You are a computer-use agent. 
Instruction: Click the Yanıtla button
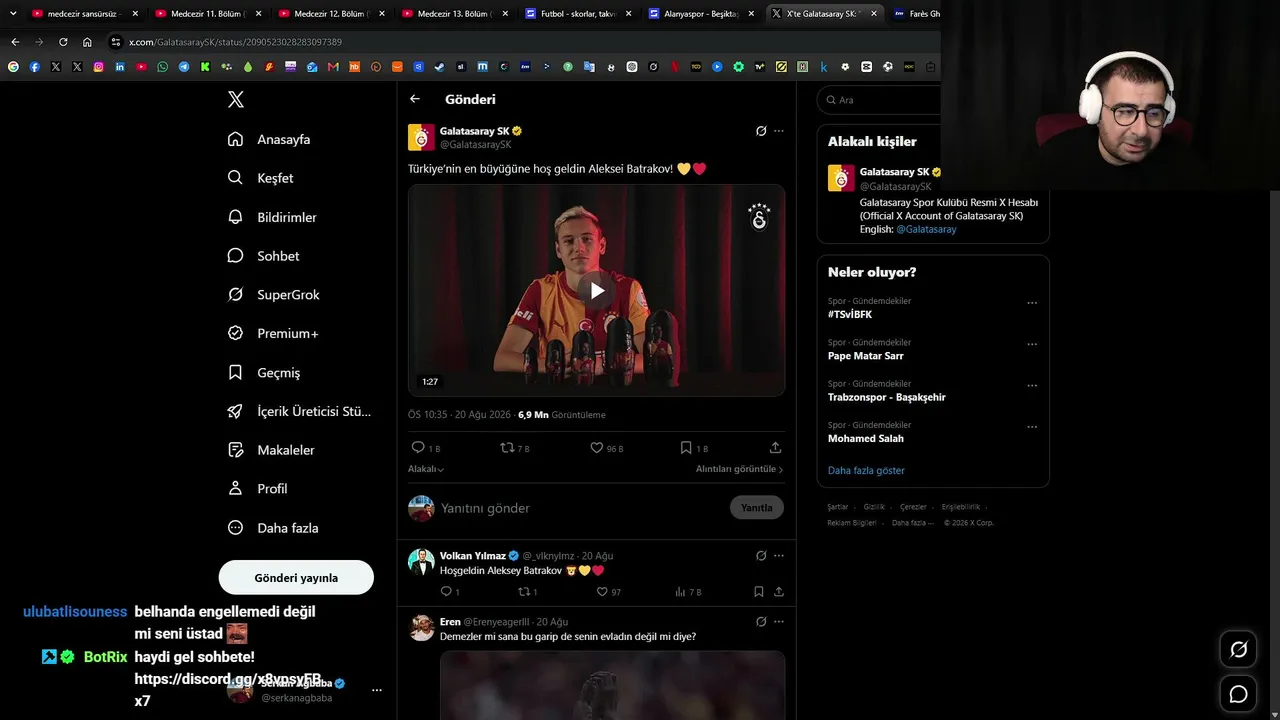pos(757,507)
